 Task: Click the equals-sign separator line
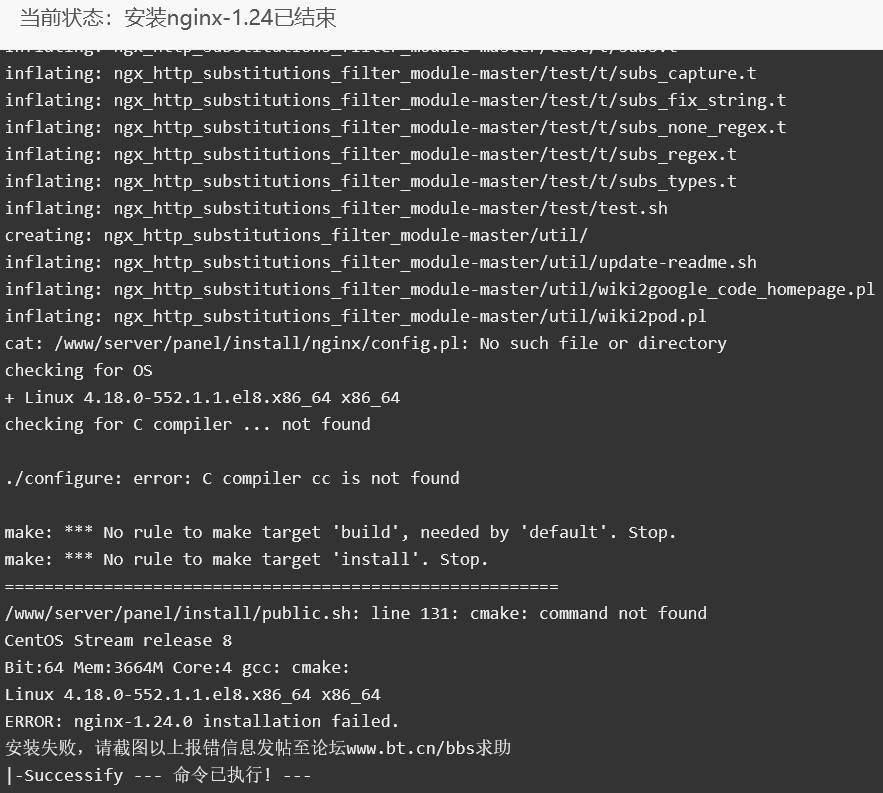[x=282, y=586]
